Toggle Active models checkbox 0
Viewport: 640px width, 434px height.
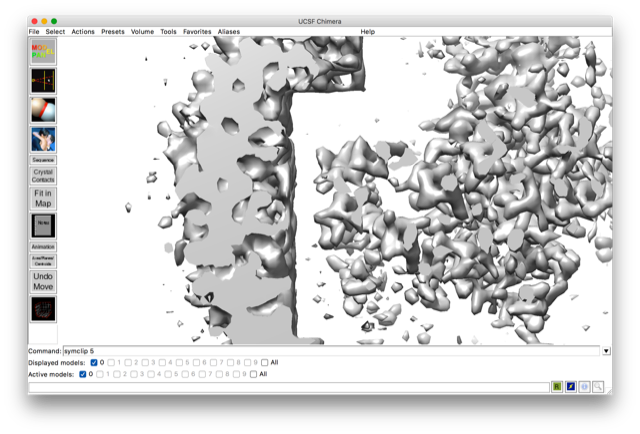(83, 374)
